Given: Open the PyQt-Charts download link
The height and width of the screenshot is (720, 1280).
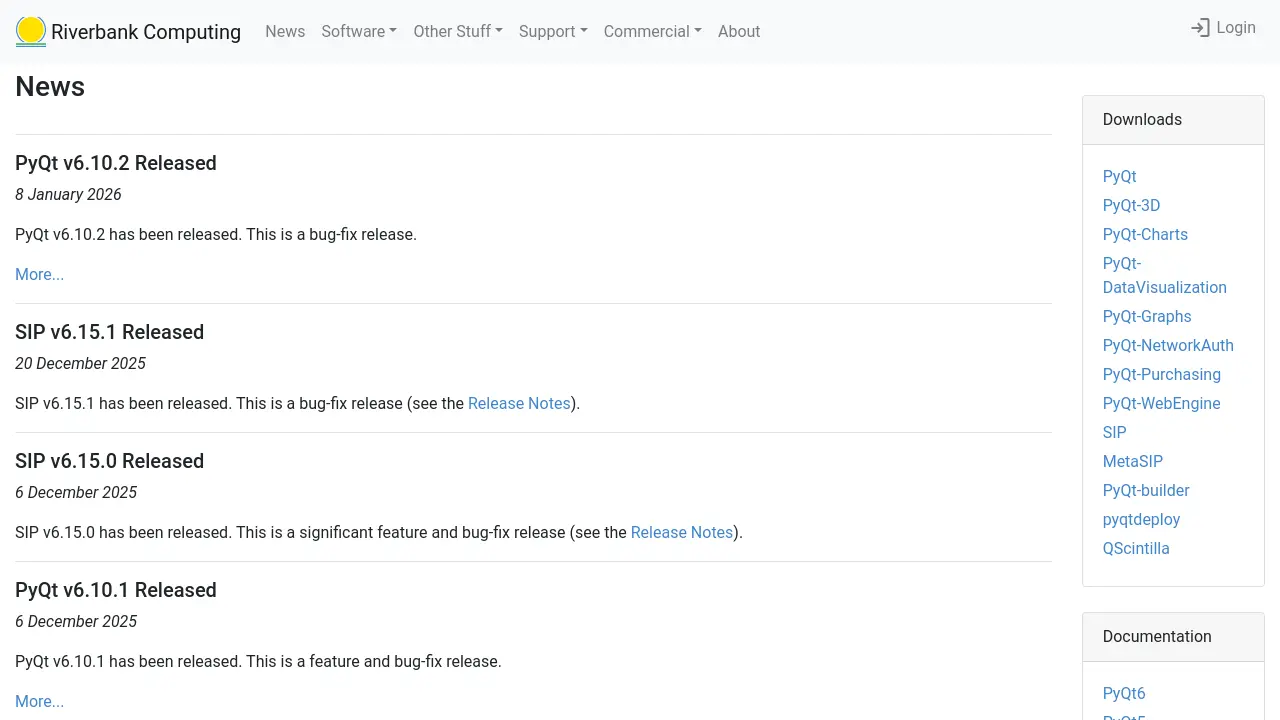Looking at the screenshot, I should (1145, 234).
